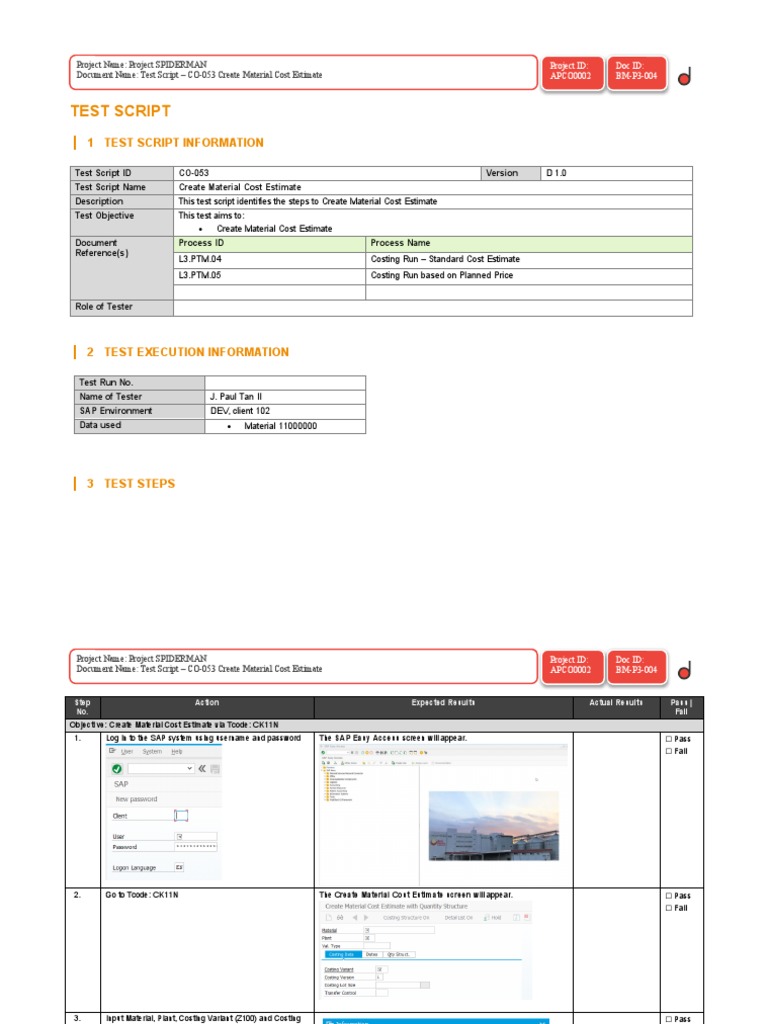Click the Hold button in CK11N toolbar
768x1024 pixels.
click(493, 918)
